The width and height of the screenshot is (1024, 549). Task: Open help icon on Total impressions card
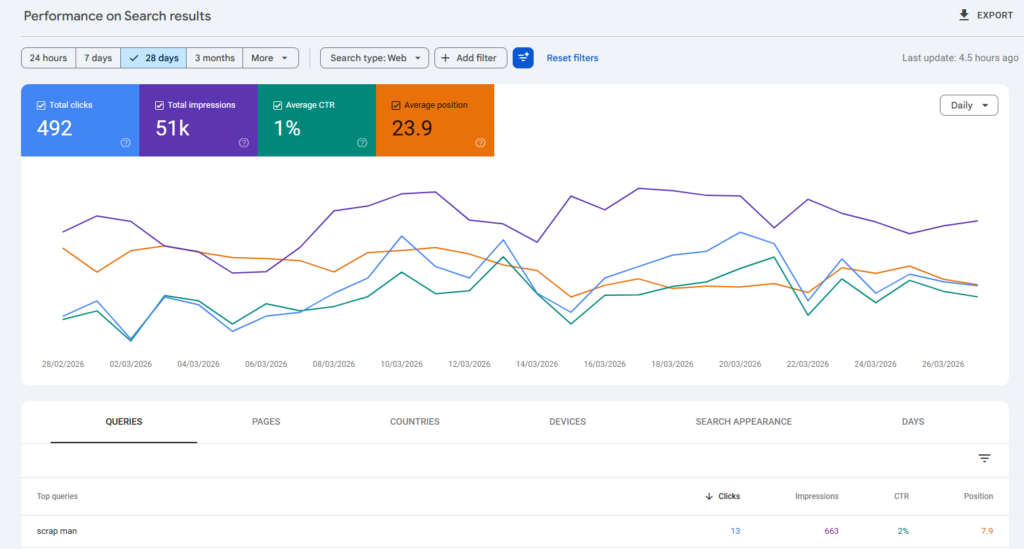tap(244, 143)
